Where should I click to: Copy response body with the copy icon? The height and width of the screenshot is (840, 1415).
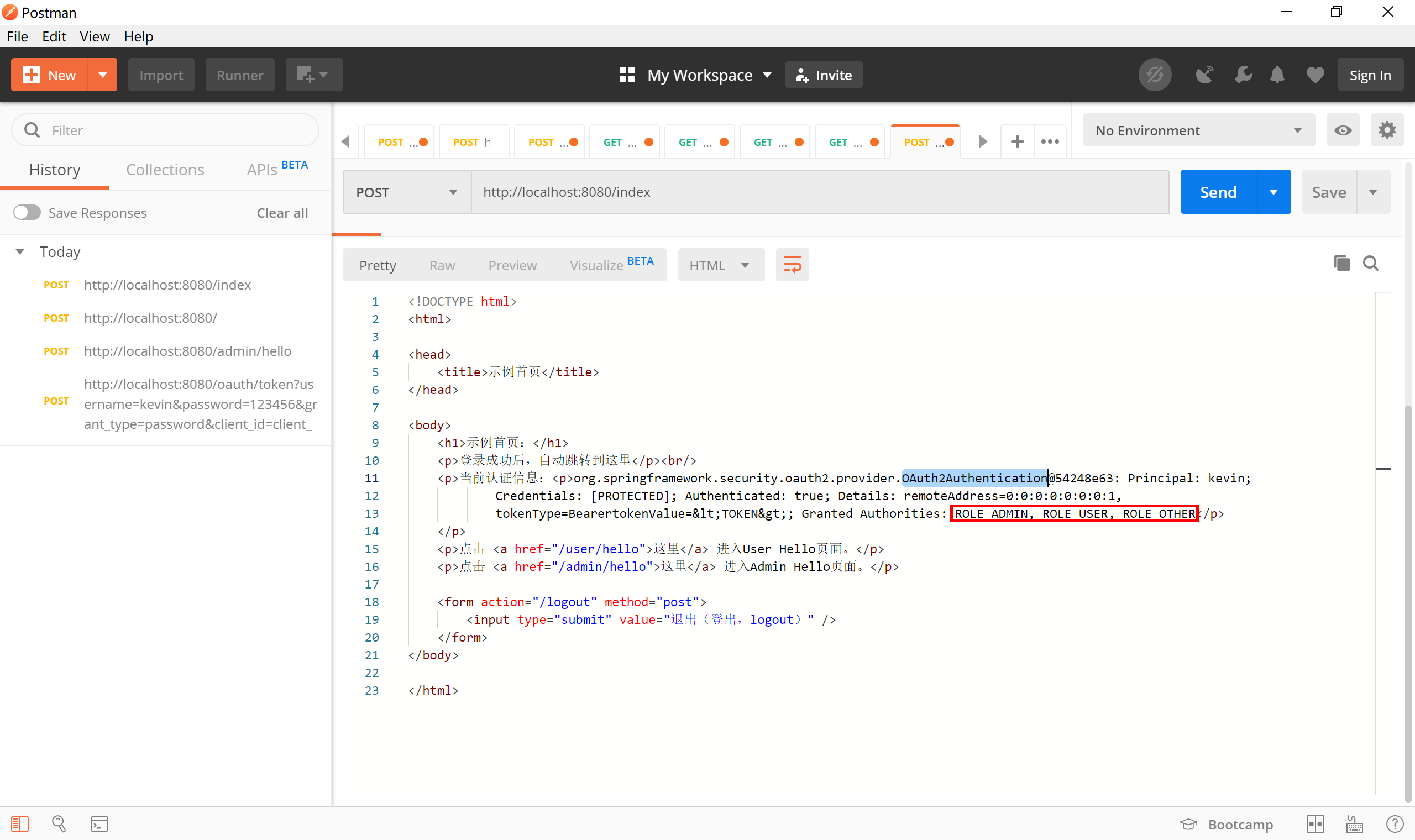point(1341,263)
